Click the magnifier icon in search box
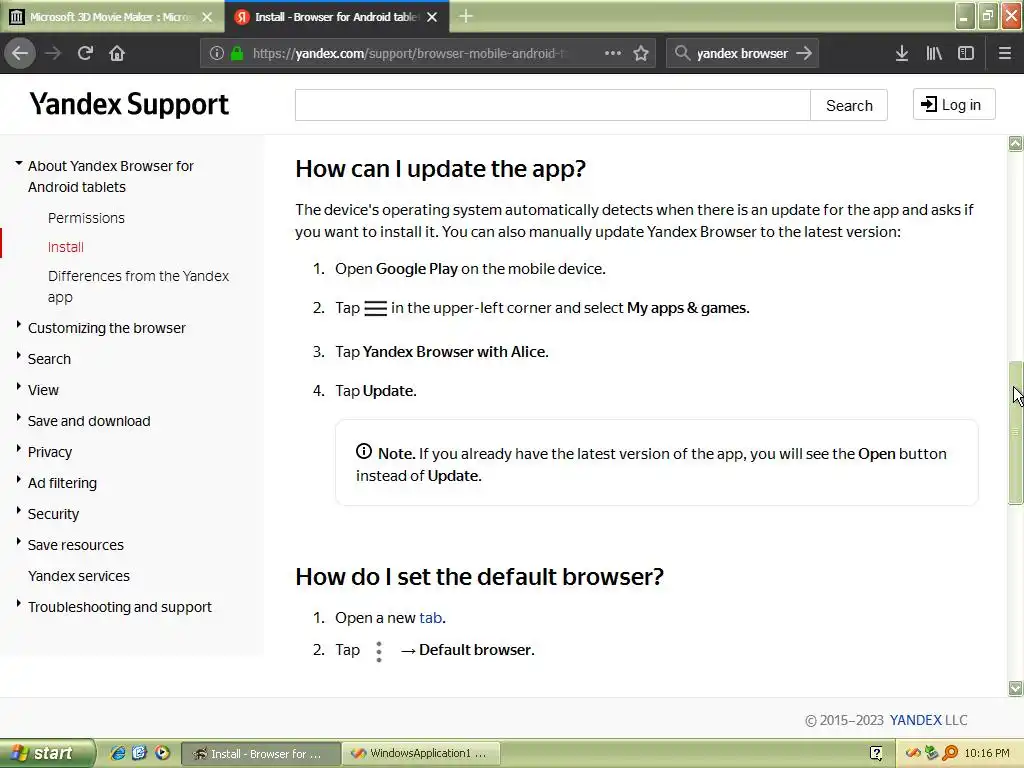The height and width of the screenshot is (768, 1024). point(682,53)
